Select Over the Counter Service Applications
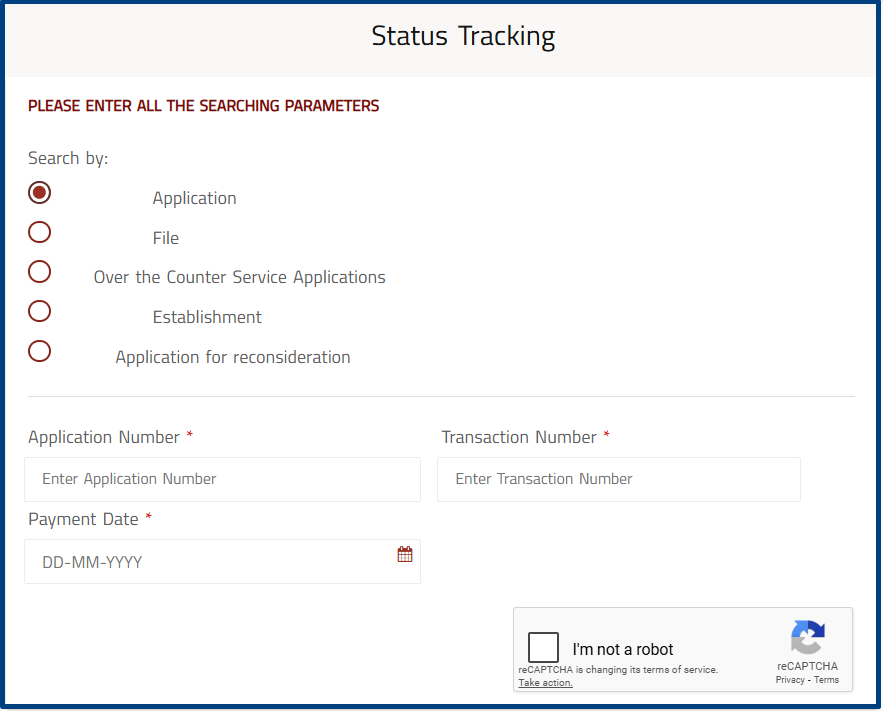Image resolution: width=883 pixels, height=711 pixels. click(39, 271)
